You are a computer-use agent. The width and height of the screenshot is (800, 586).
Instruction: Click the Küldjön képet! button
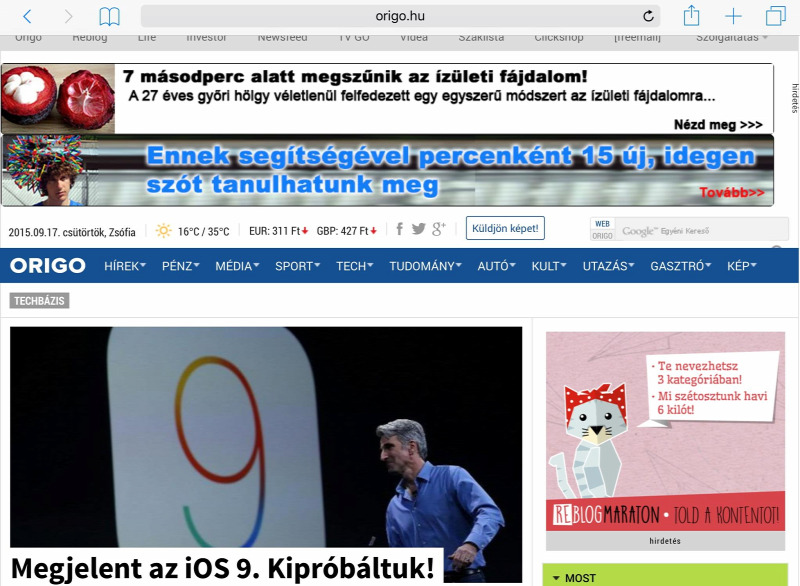[505, 228]
